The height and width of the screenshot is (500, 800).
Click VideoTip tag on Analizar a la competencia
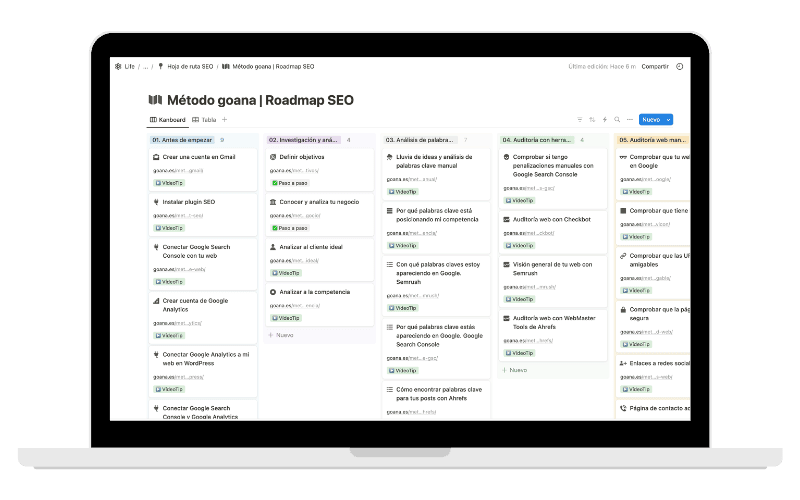pos(286,318)
